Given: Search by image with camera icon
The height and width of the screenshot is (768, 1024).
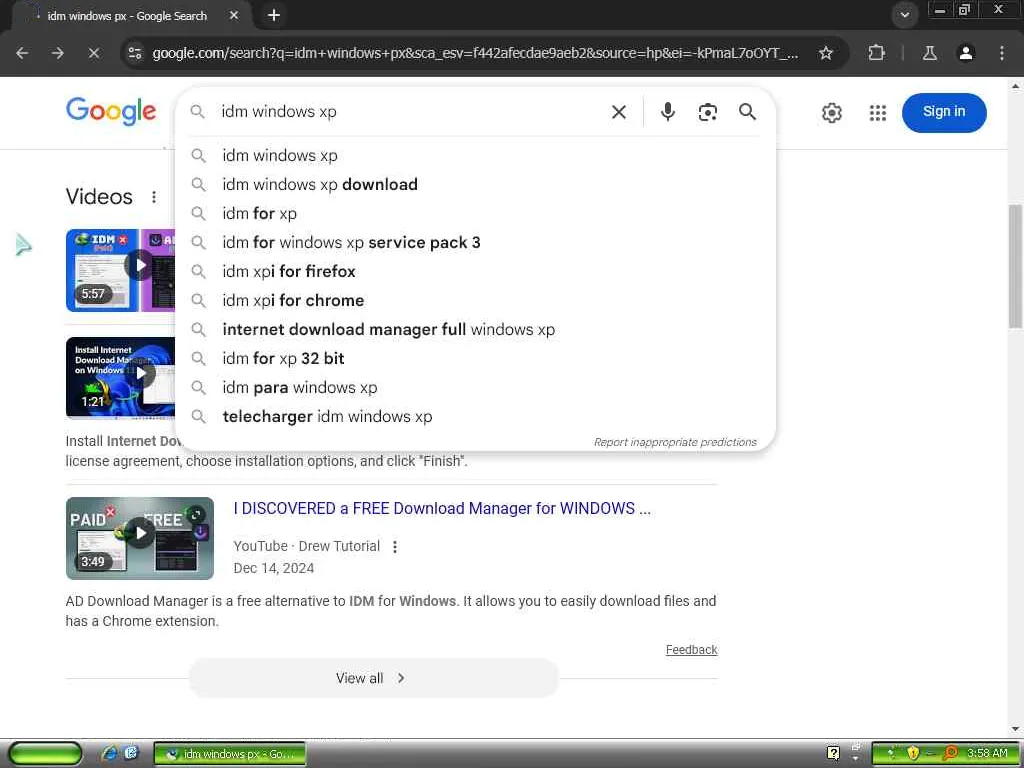Looking at the screenshot, I should pos(707,112).
